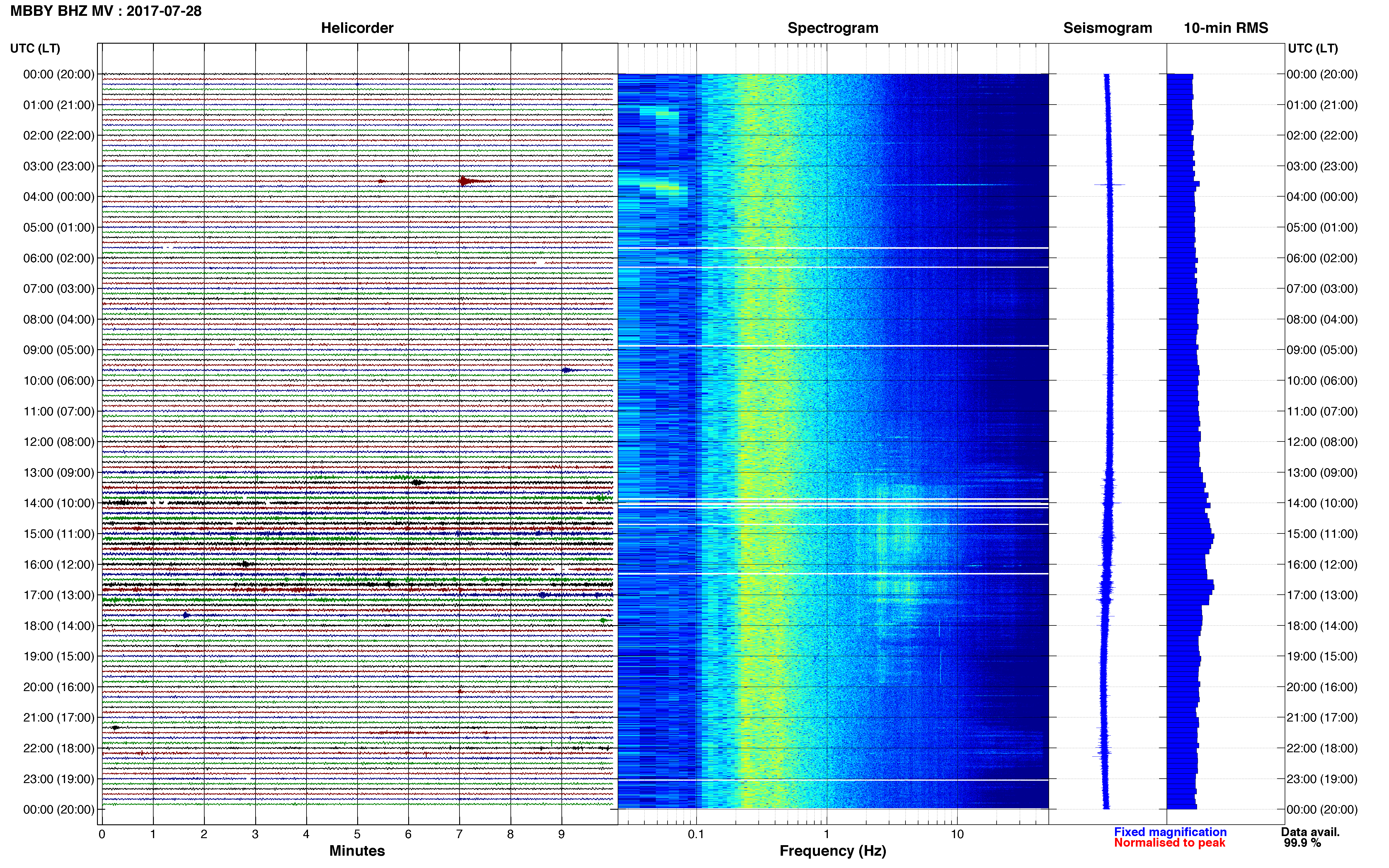1389x868 pixels.
Task: Click '05:00 (01:00)' on the left time axis
Action: point(59,227)
